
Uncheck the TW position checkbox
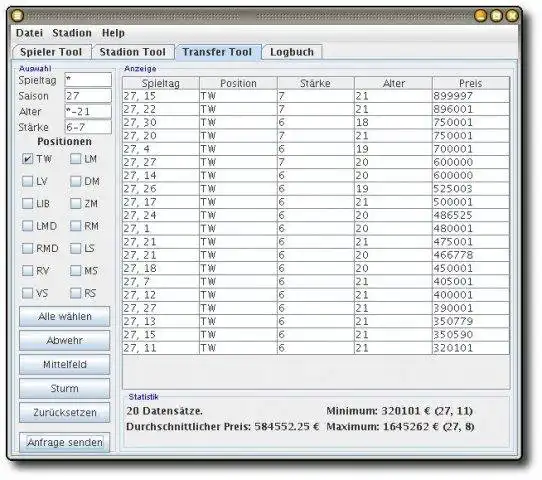click(27, 159)
